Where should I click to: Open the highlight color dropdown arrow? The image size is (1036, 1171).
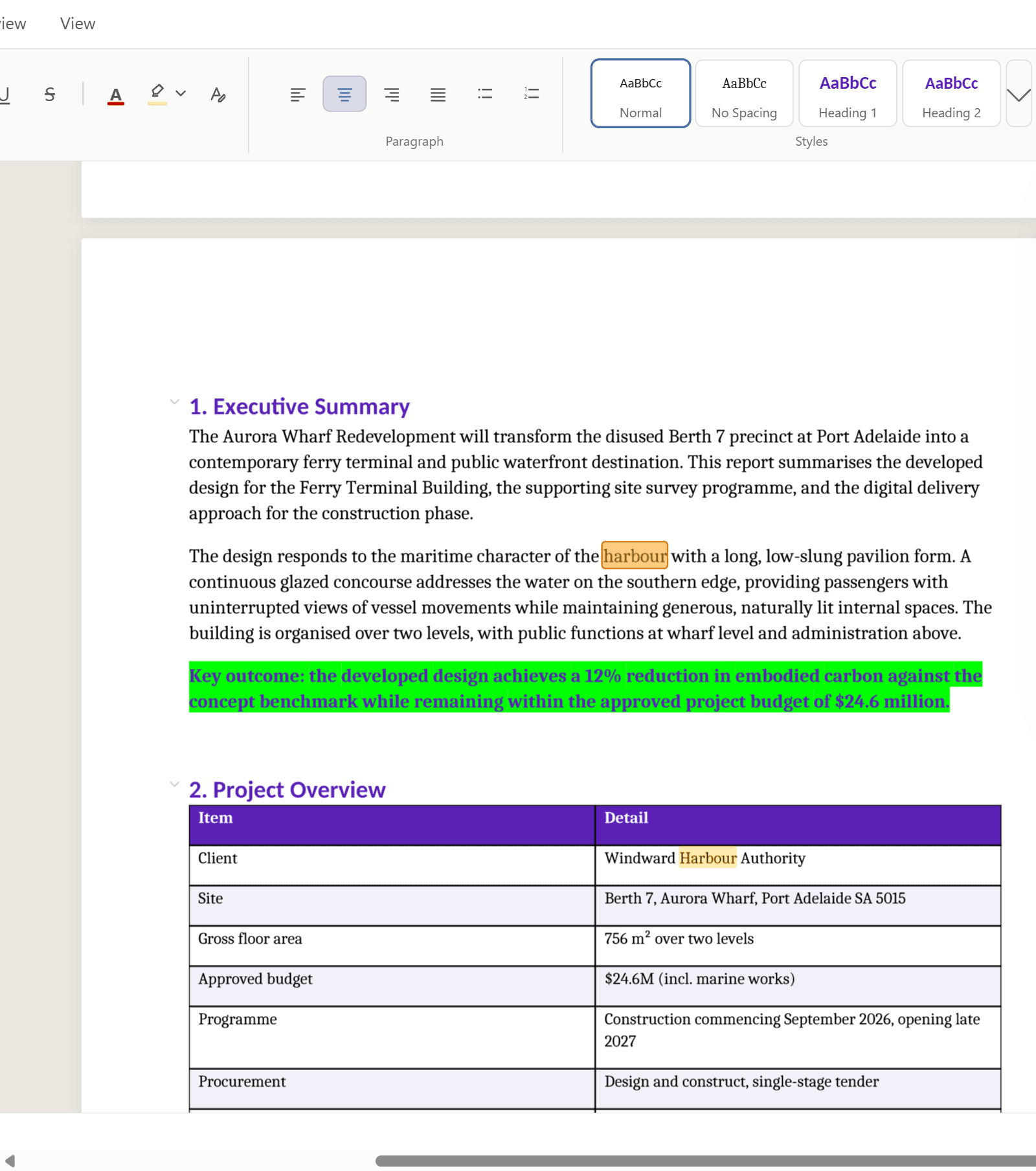pos(181,94)
